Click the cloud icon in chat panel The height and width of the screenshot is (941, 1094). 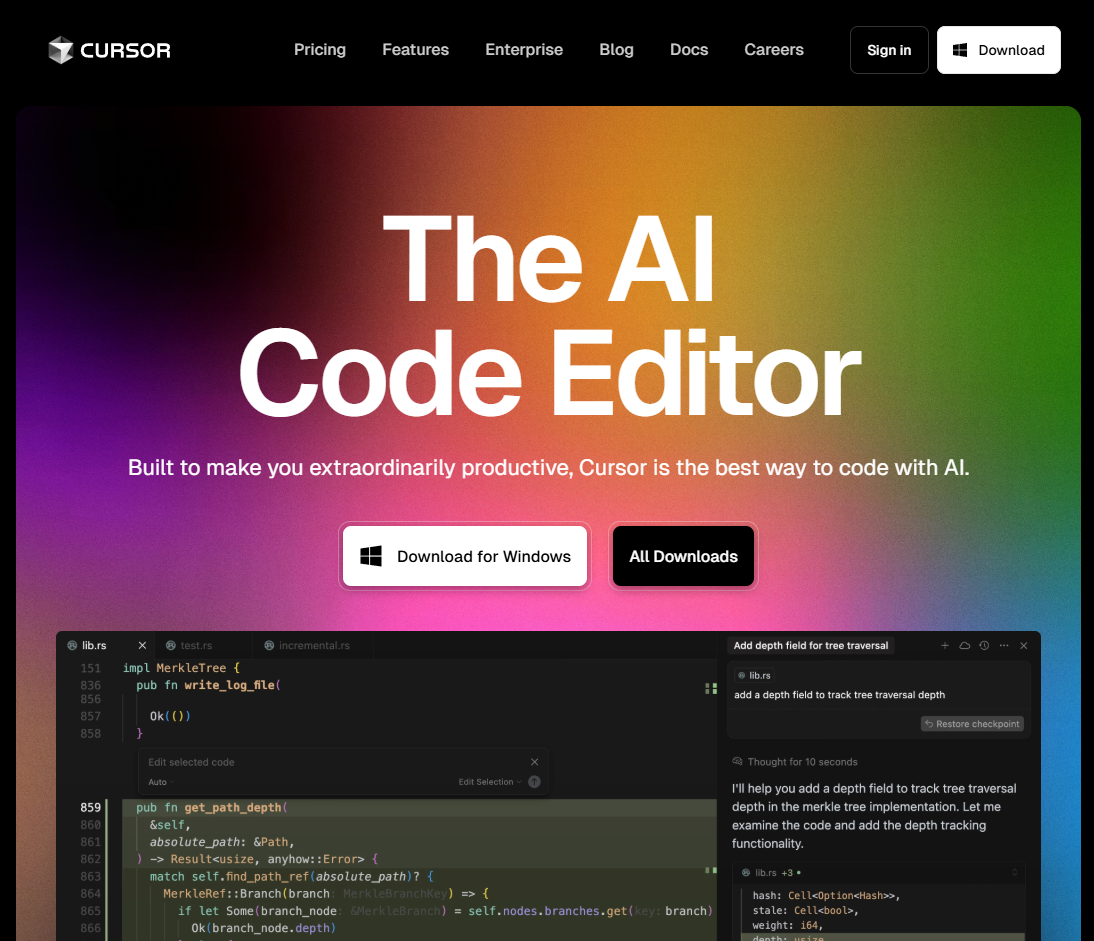[x=964, y=645]
